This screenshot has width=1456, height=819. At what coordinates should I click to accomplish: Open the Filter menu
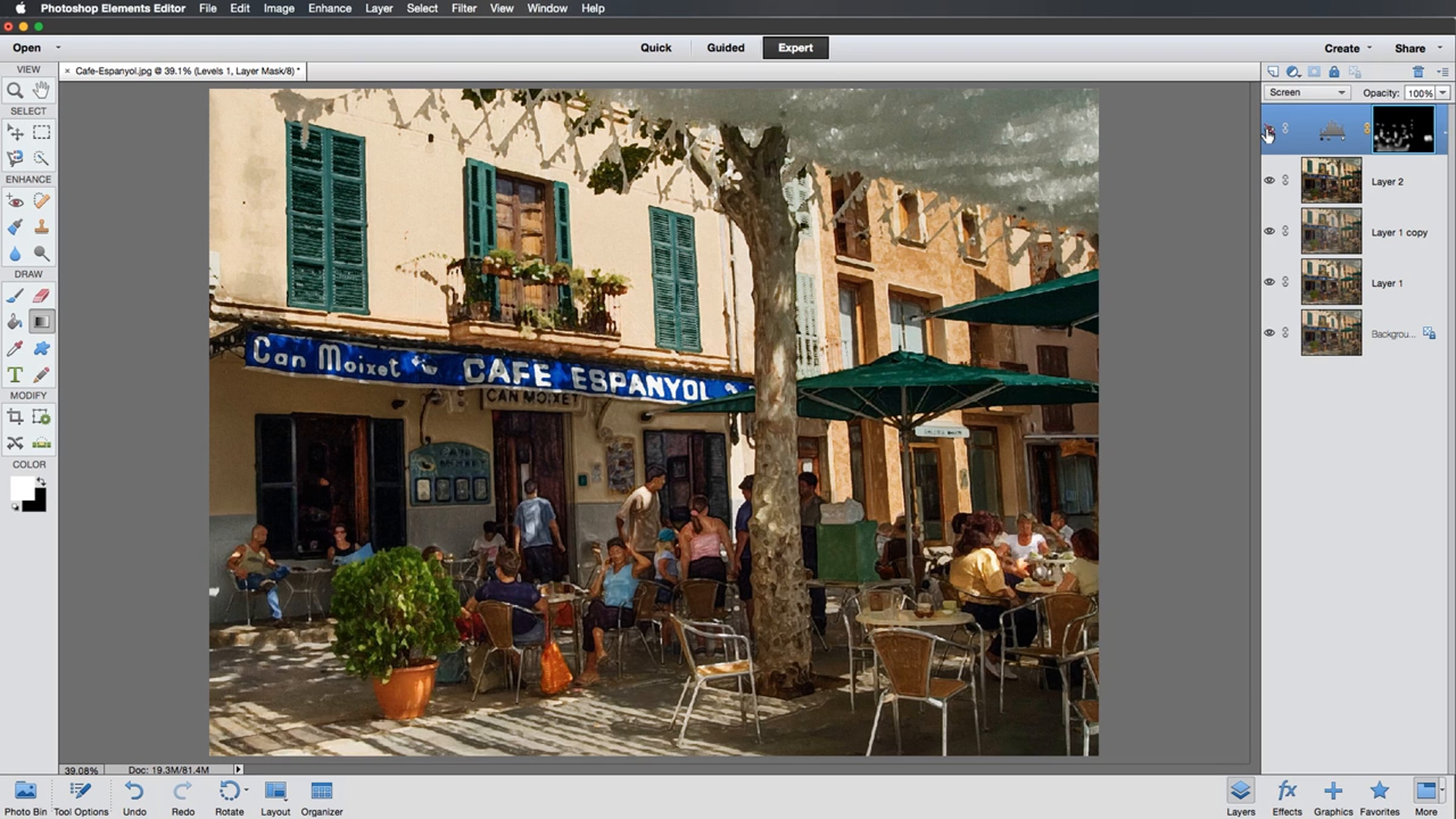click(464, 8)
